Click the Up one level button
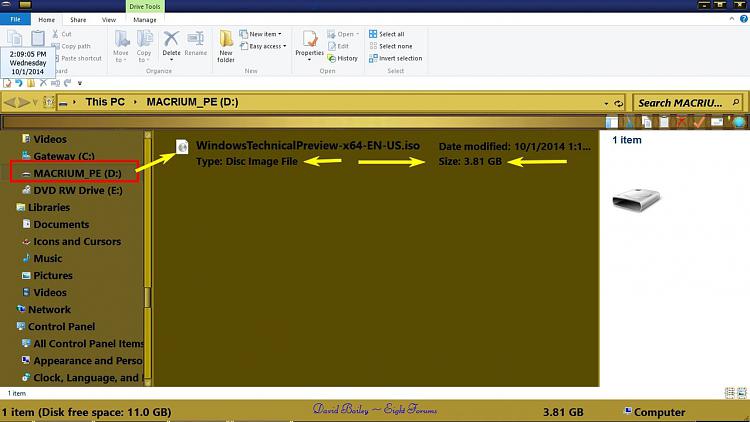This screenshot has width=750, height=422. point(48,102)
